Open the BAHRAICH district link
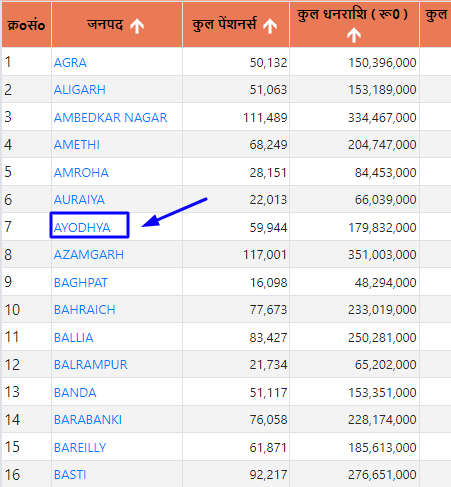Image resolution: width=451 pixels, height=487 pixels. tap(85, 310)
